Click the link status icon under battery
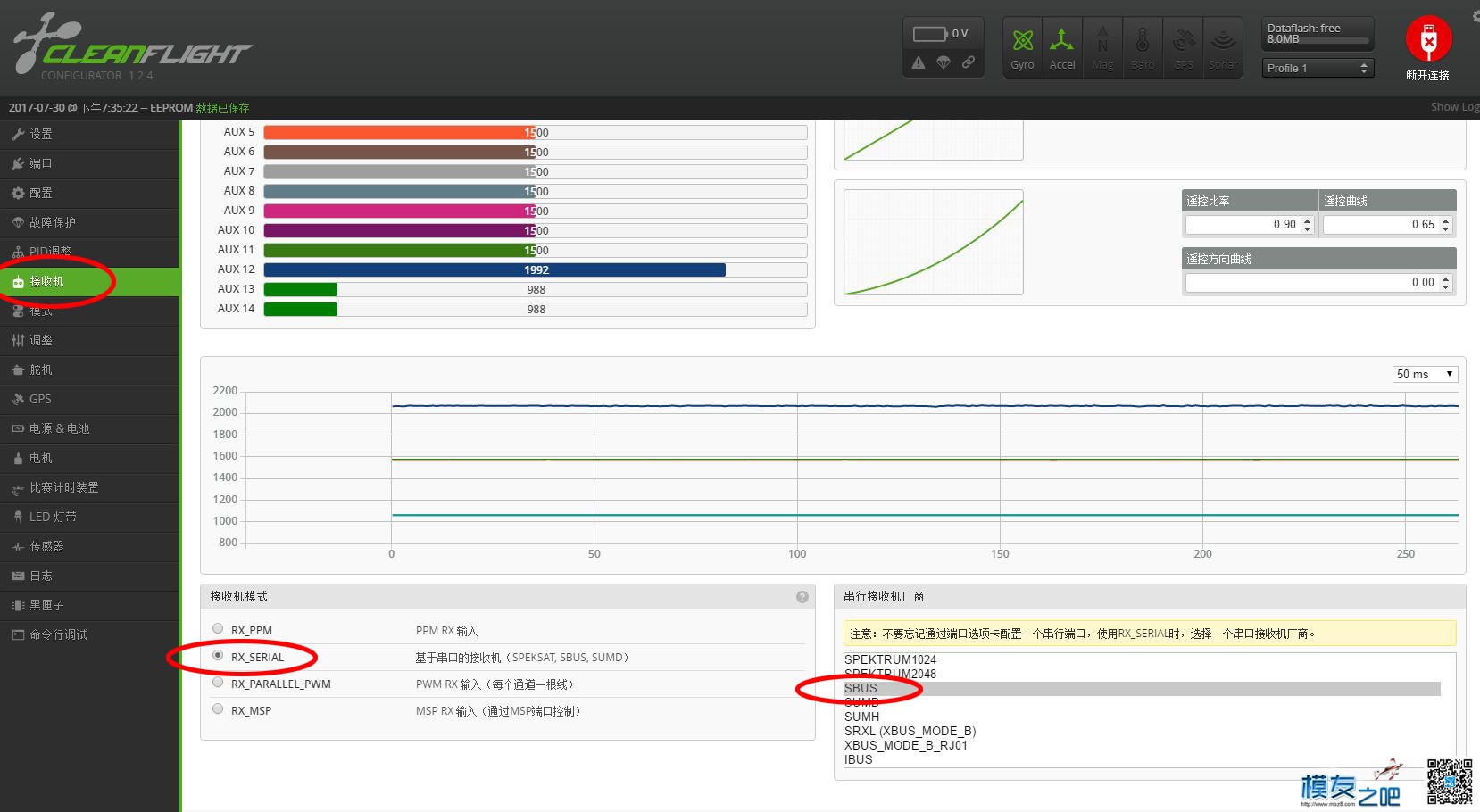The height and width of the screenshot is (812, 1480). click(x=968, y=62)
